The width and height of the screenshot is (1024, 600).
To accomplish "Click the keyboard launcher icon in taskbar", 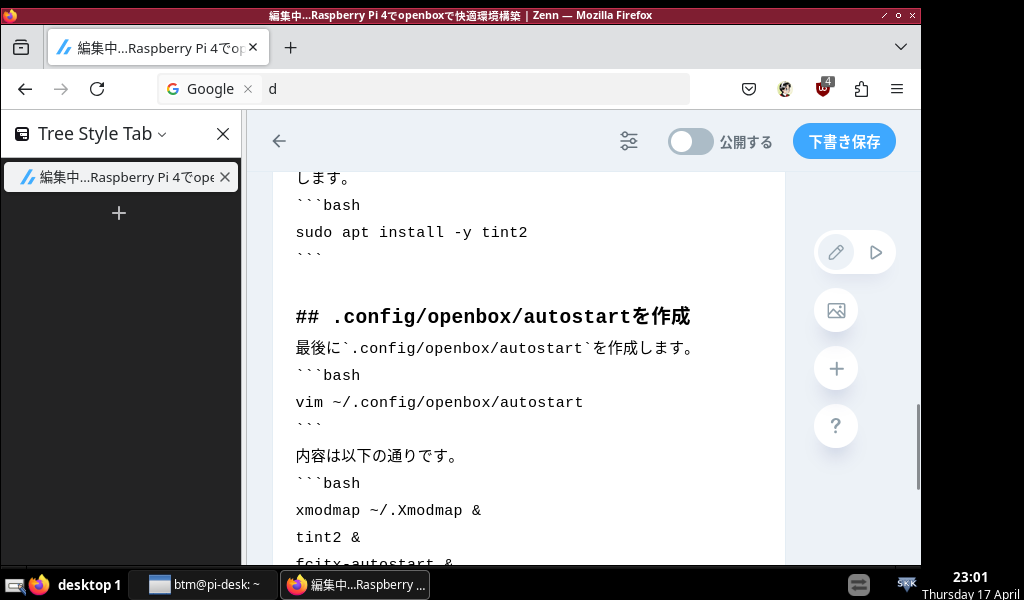I will coord(14,585).
